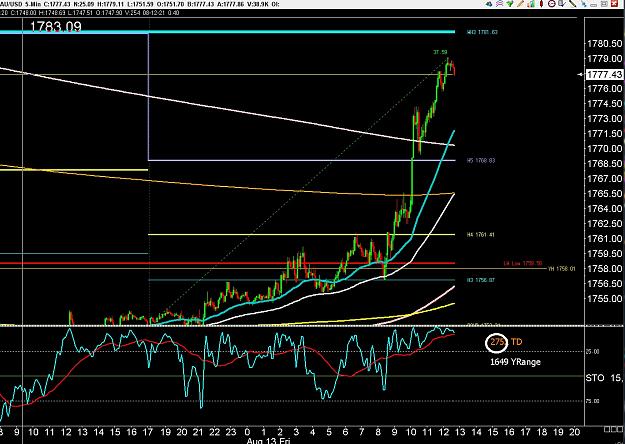Click the 1755.00 price axis label
The height and width of the screenshot is (444, 625).
604,299
